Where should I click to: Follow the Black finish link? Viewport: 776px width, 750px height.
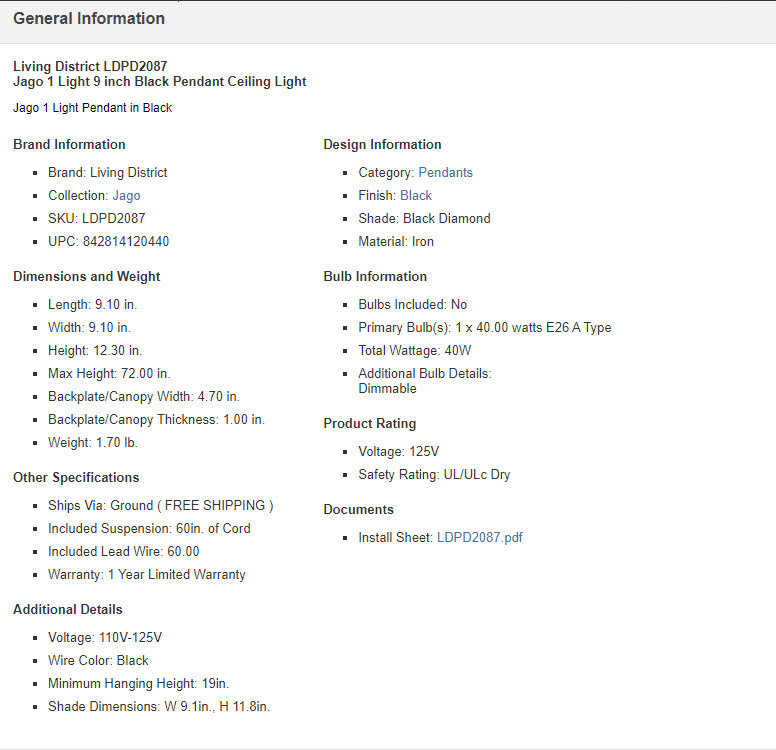pos(416,196)
